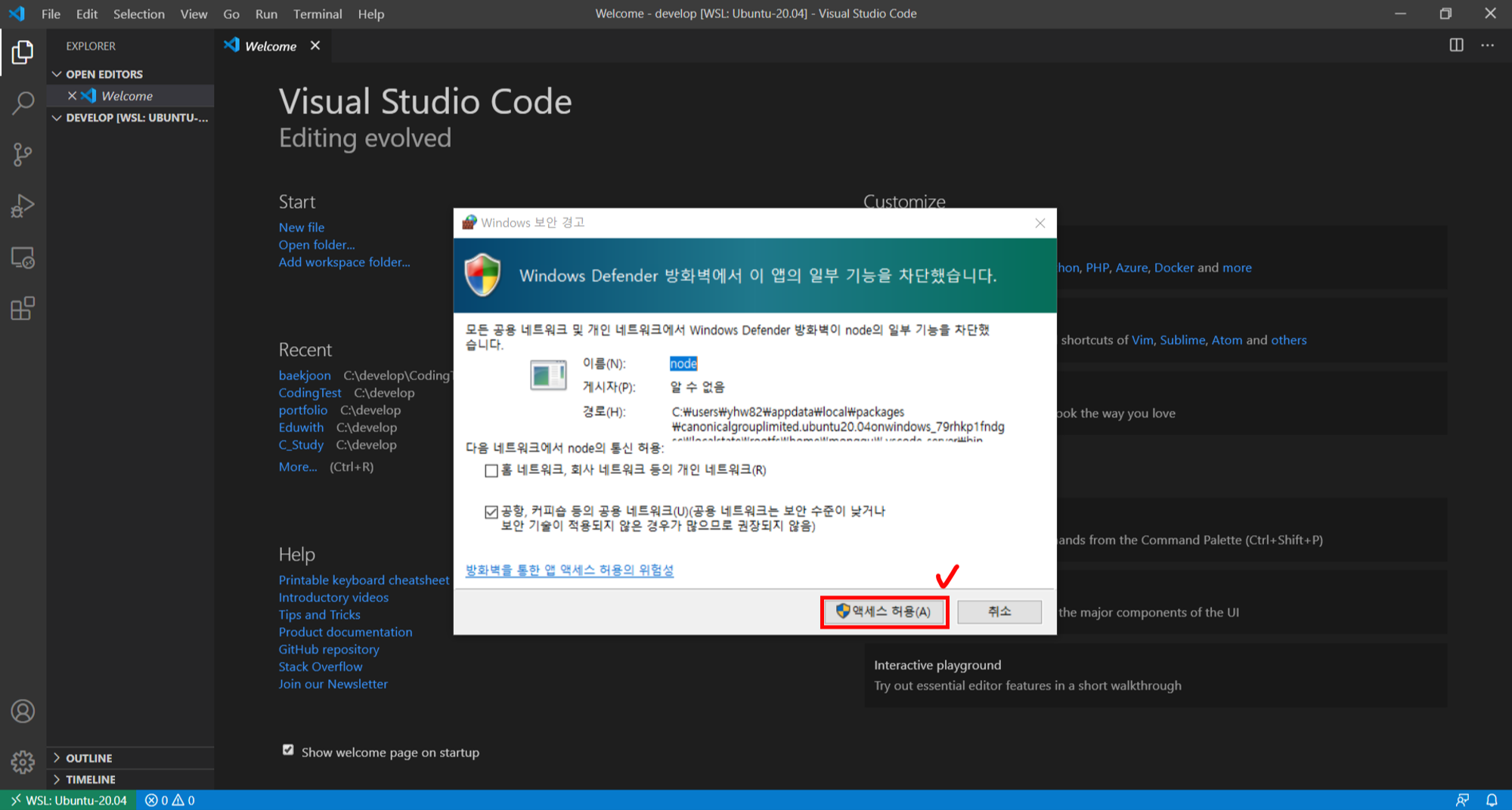Open the Run menu
The height and width of the screenshot is (810, 1512).
point(266,14)
